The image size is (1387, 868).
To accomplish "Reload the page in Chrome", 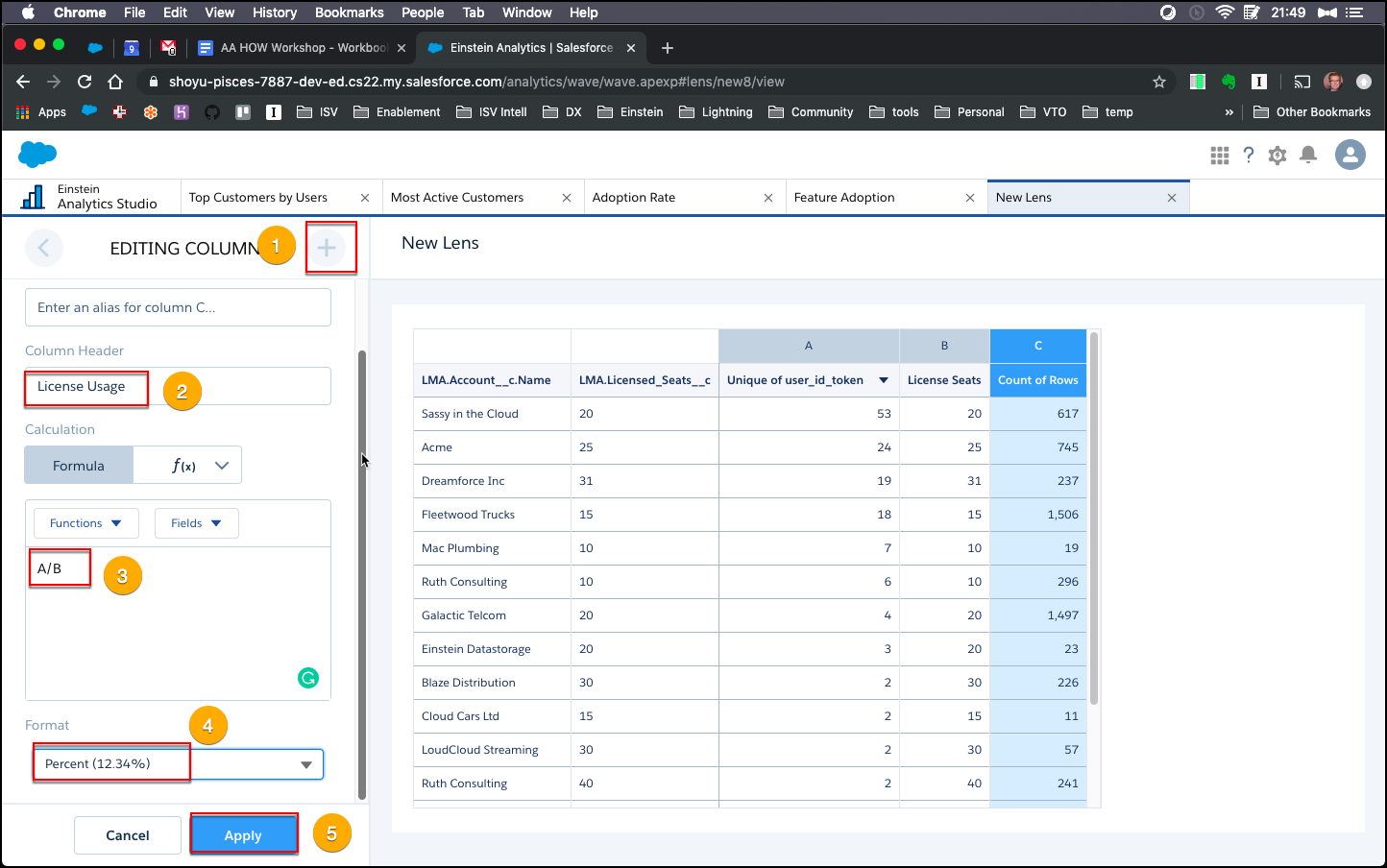I will pos(85,82).
